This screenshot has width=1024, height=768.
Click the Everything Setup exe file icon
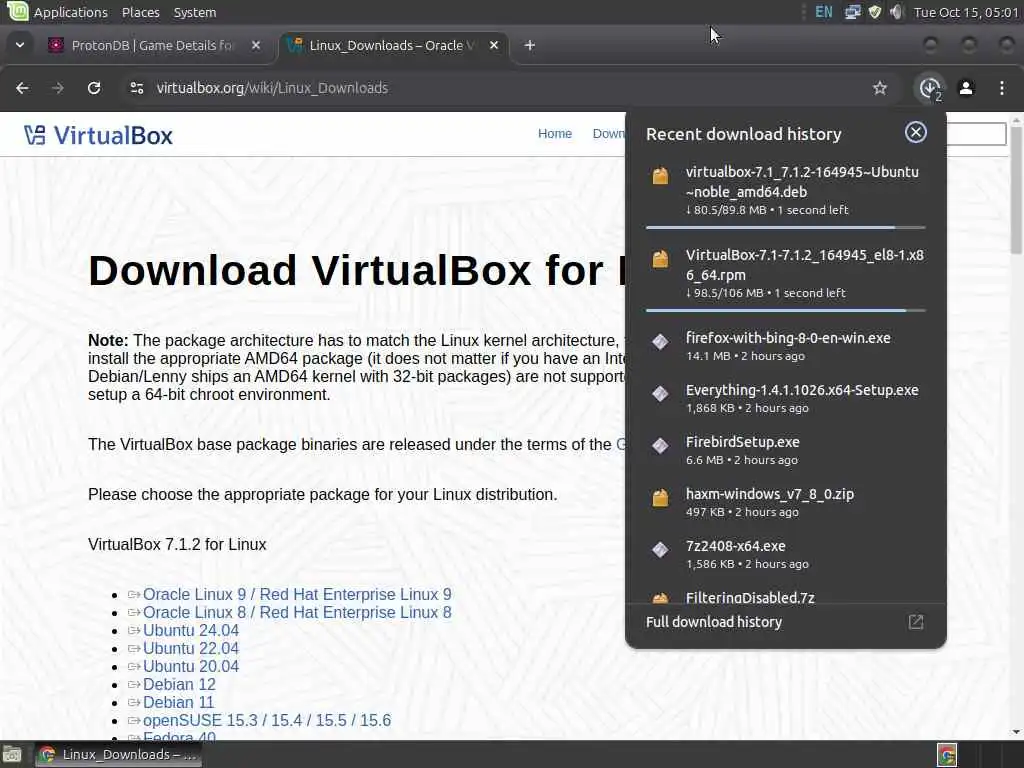[660, 394]
